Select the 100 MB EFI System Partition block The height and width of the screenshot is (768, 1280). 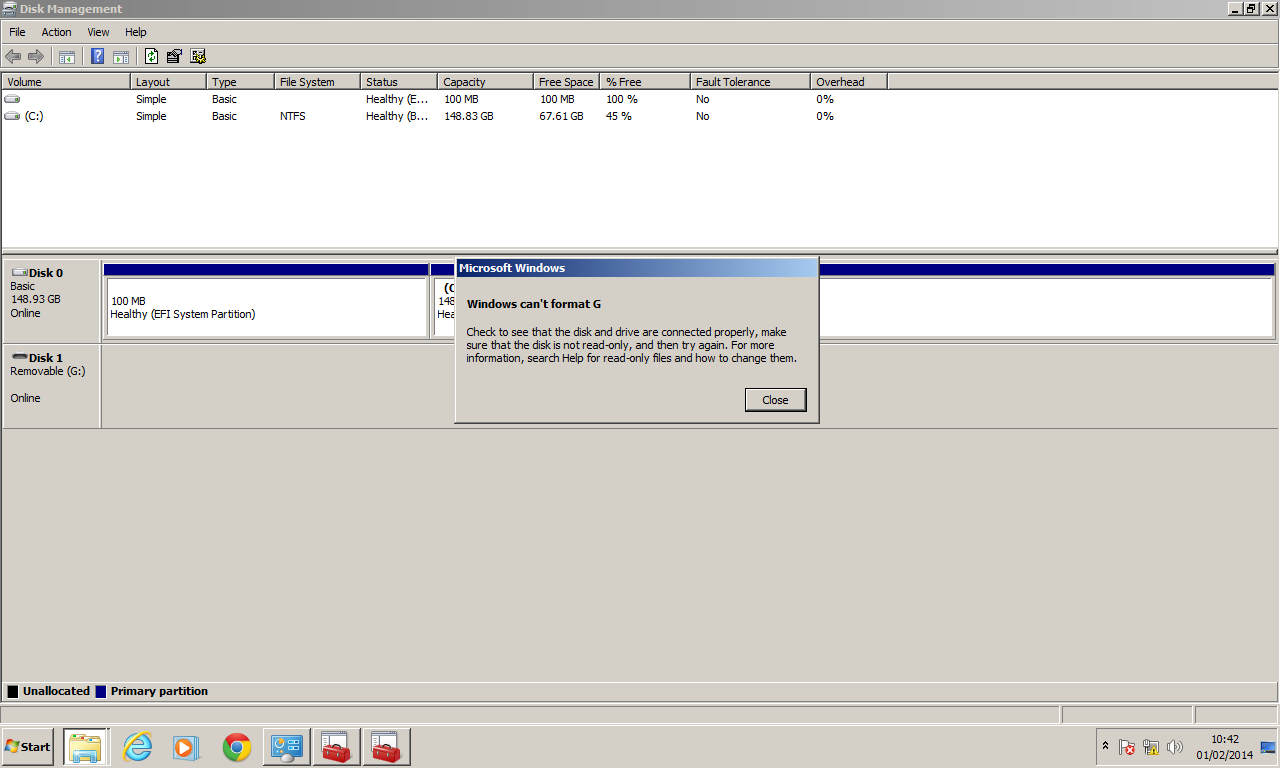click(x=267, y=307)
